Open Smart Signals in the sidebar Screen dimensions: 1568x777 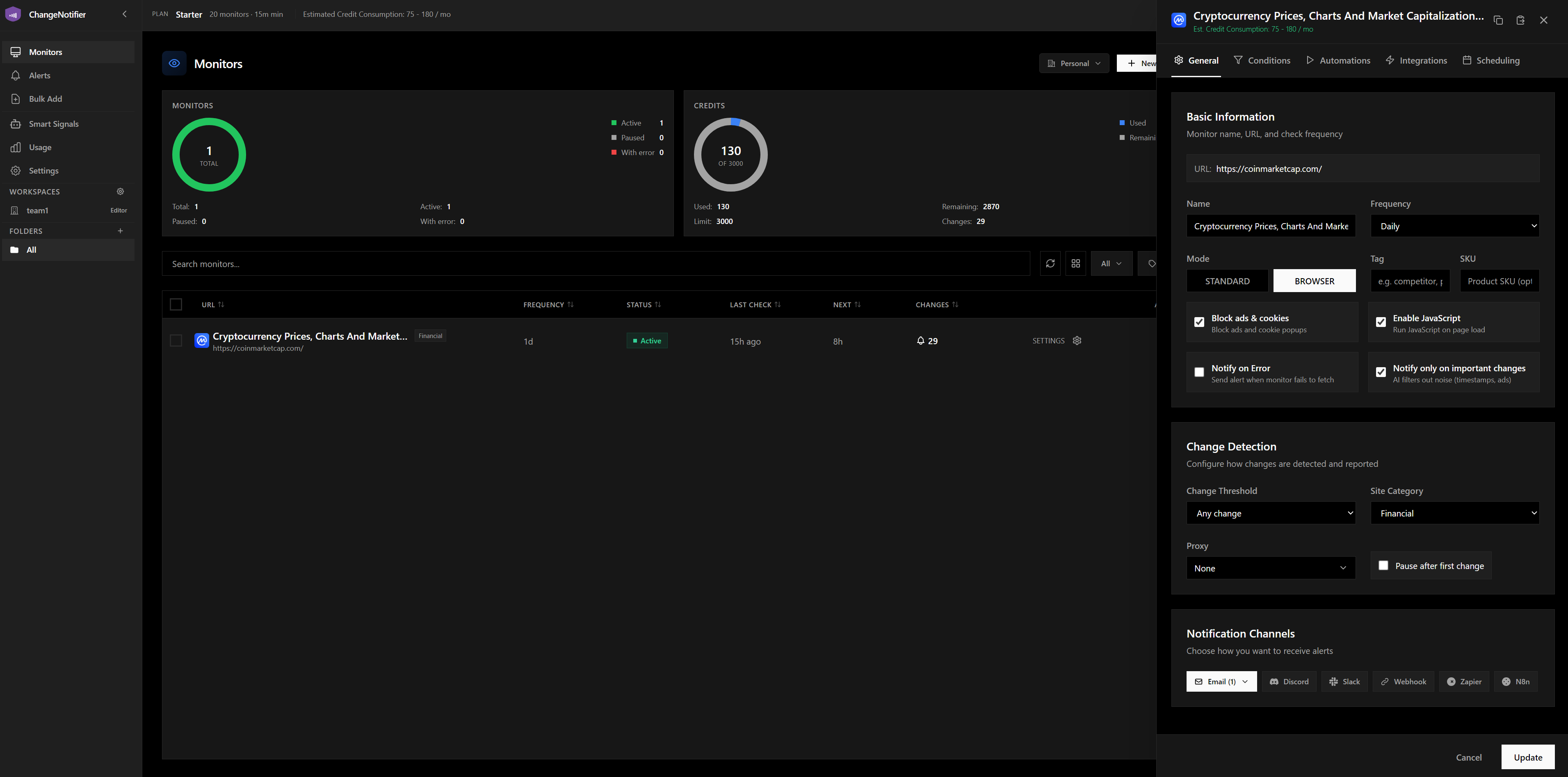54,123
